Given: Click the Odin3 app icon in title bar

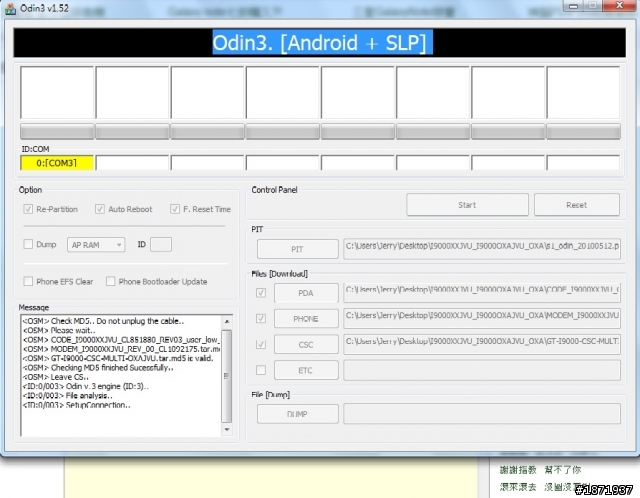Looking at the screenshot, I should click(10, 9).
